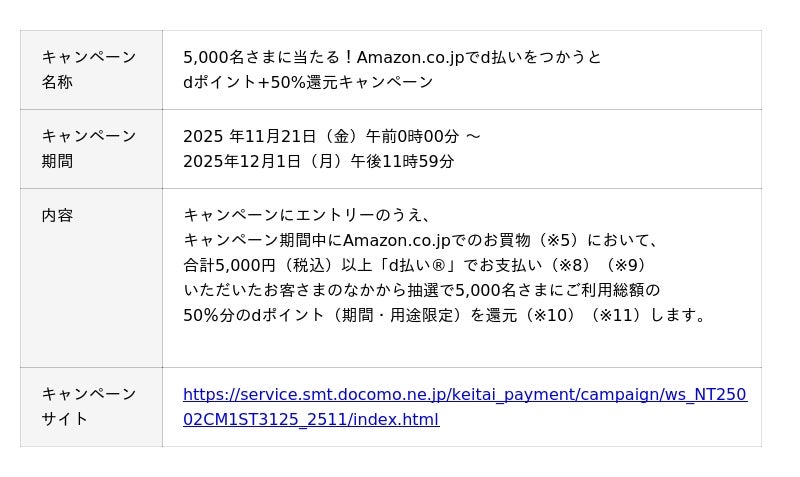
Task: Click the end date 2025年12月1日 line
Action: point(318,161)
